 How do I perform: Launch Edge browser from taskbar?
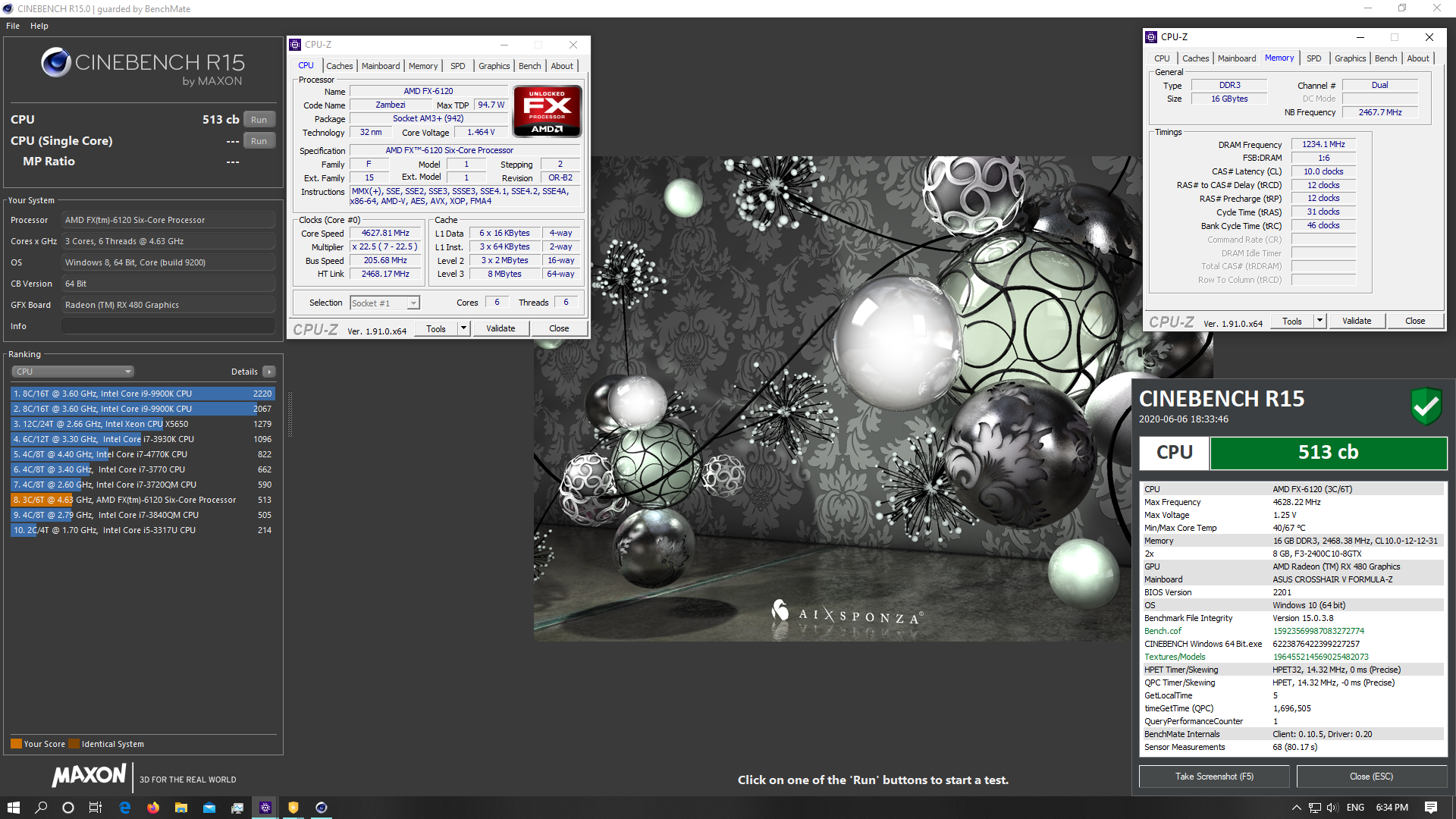pyautogui.click(x=125, y=808)
